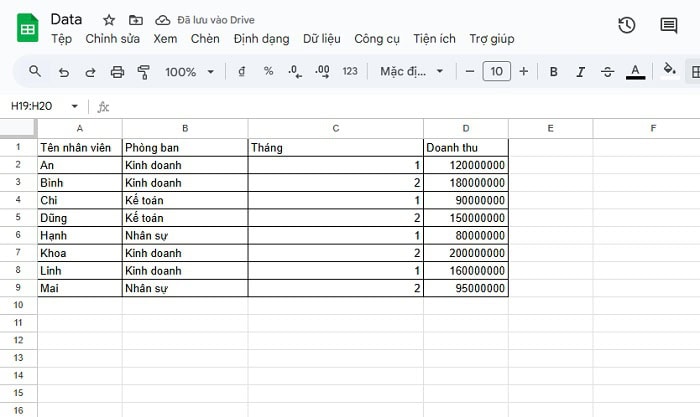Open the comments panel icon

[x=669, y=25]
